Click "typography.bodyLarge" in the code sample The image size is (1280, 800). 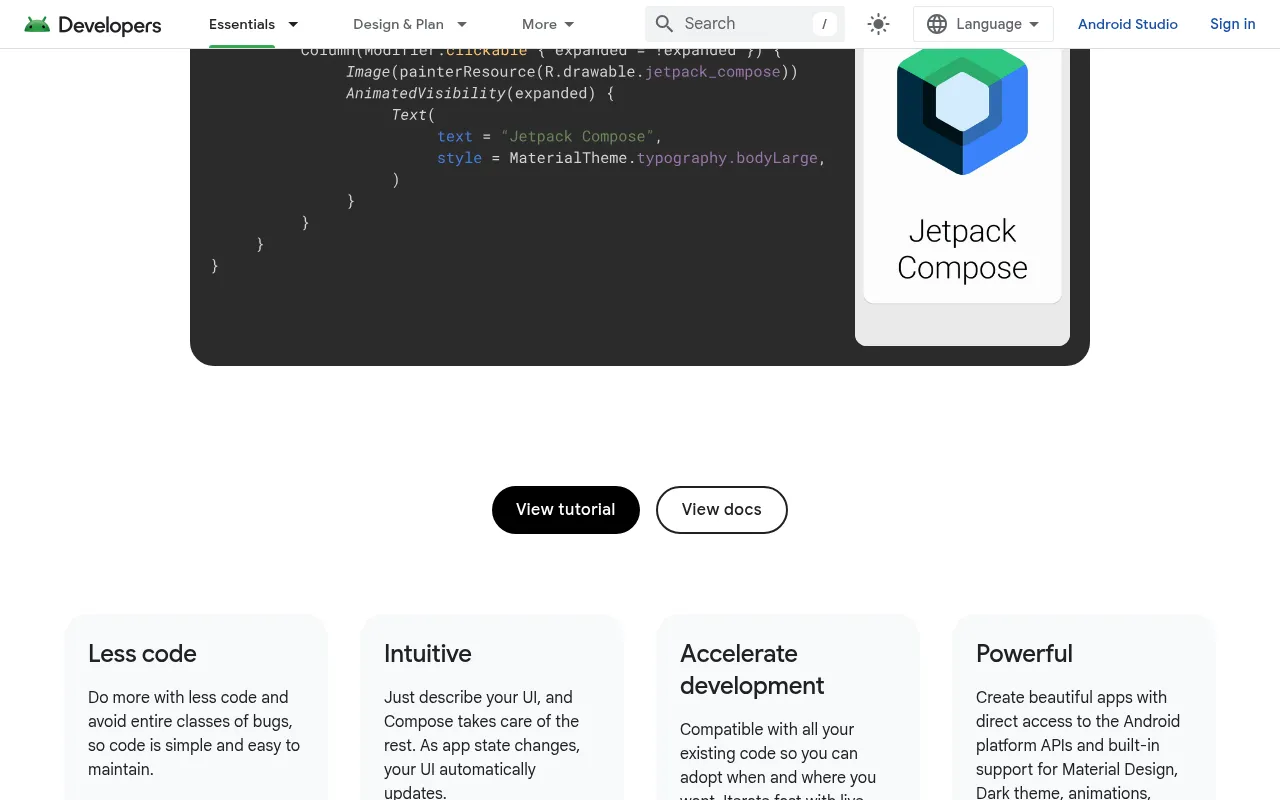click(x=727, y=158)
